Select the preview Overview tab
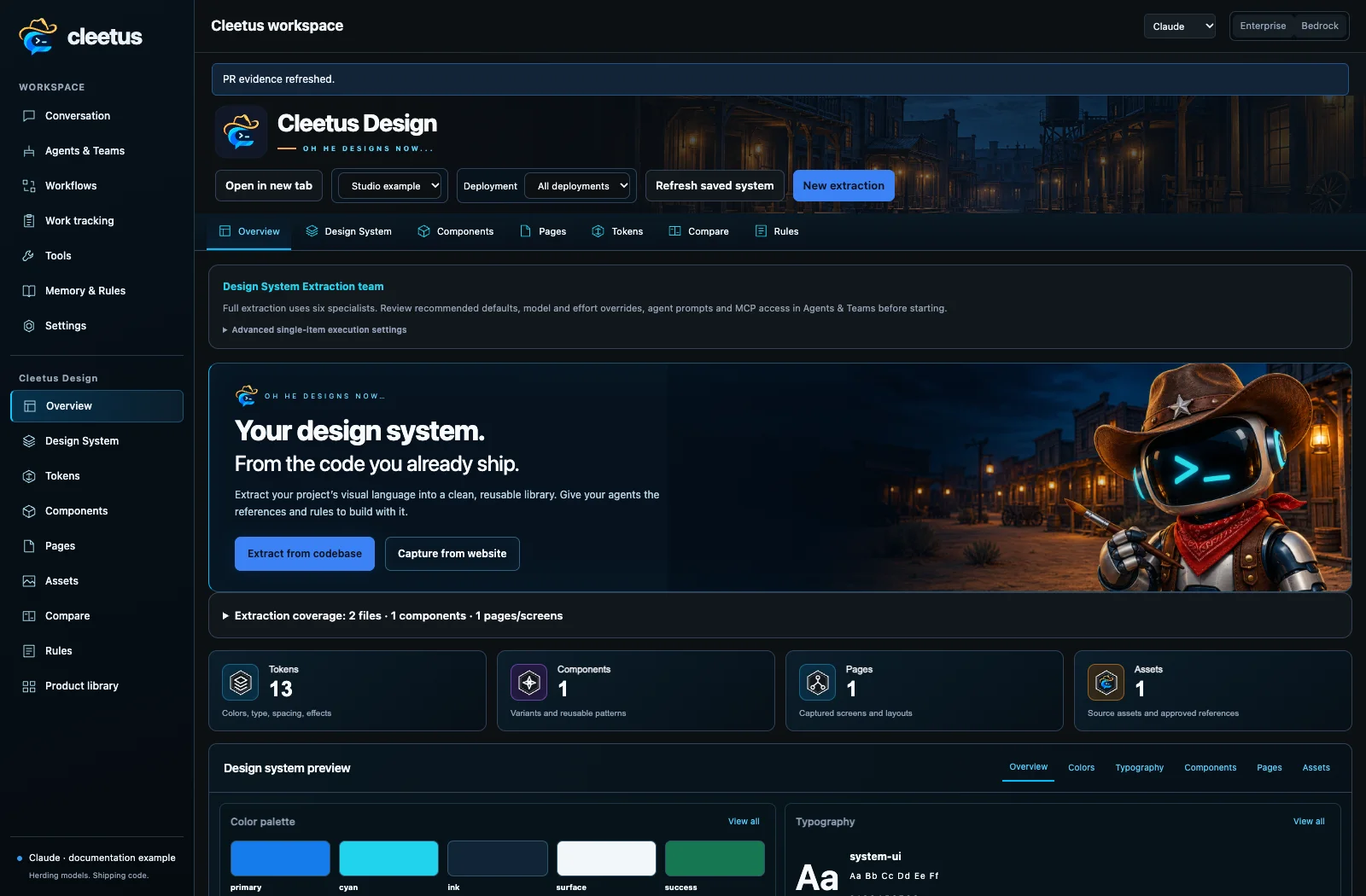This screenshot has height=896, width=1366. point(1028,767)
